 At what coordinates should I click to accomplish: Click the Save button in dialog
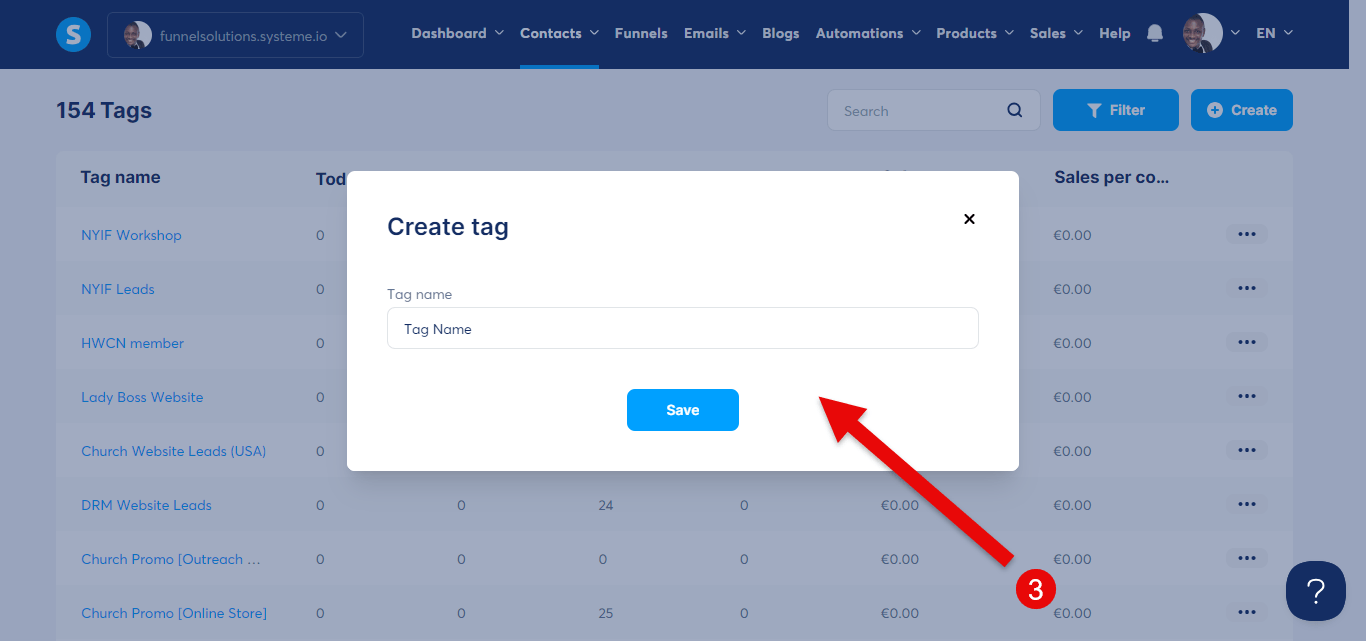683,410
